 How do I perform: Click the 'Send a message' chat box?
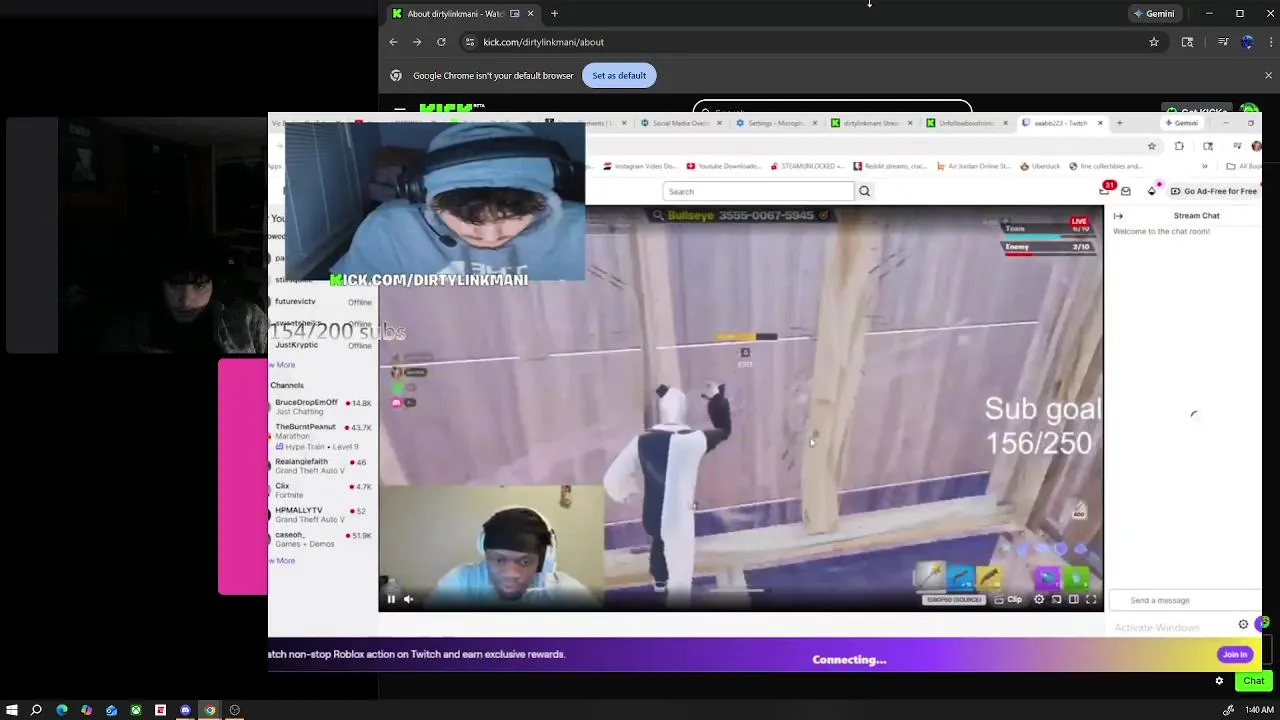pos(1184,600)
